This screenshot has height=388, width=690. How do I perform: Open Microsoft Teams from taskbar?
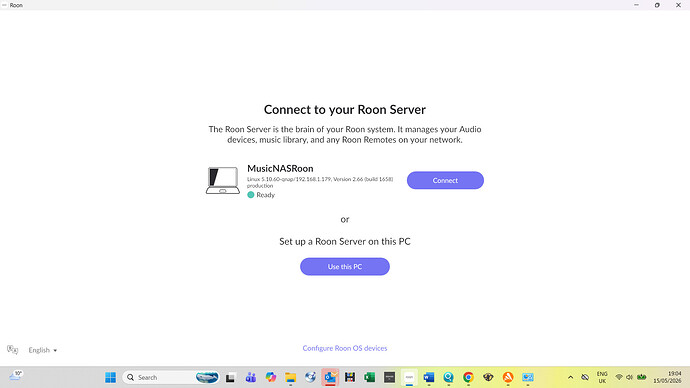click(x=251, y=377)
